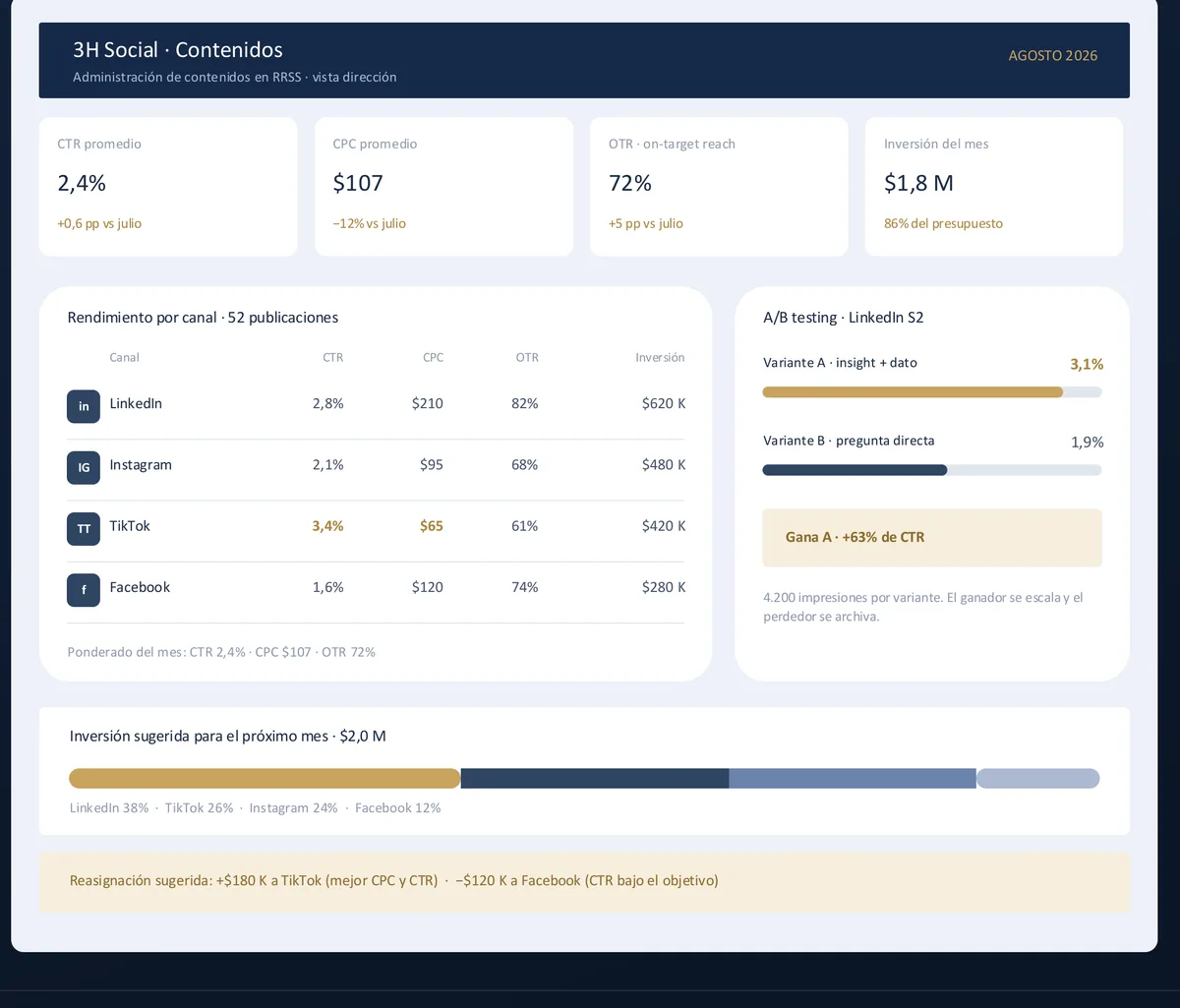Click the medium blue Instagram investment segment

click(x=853, y=779)
